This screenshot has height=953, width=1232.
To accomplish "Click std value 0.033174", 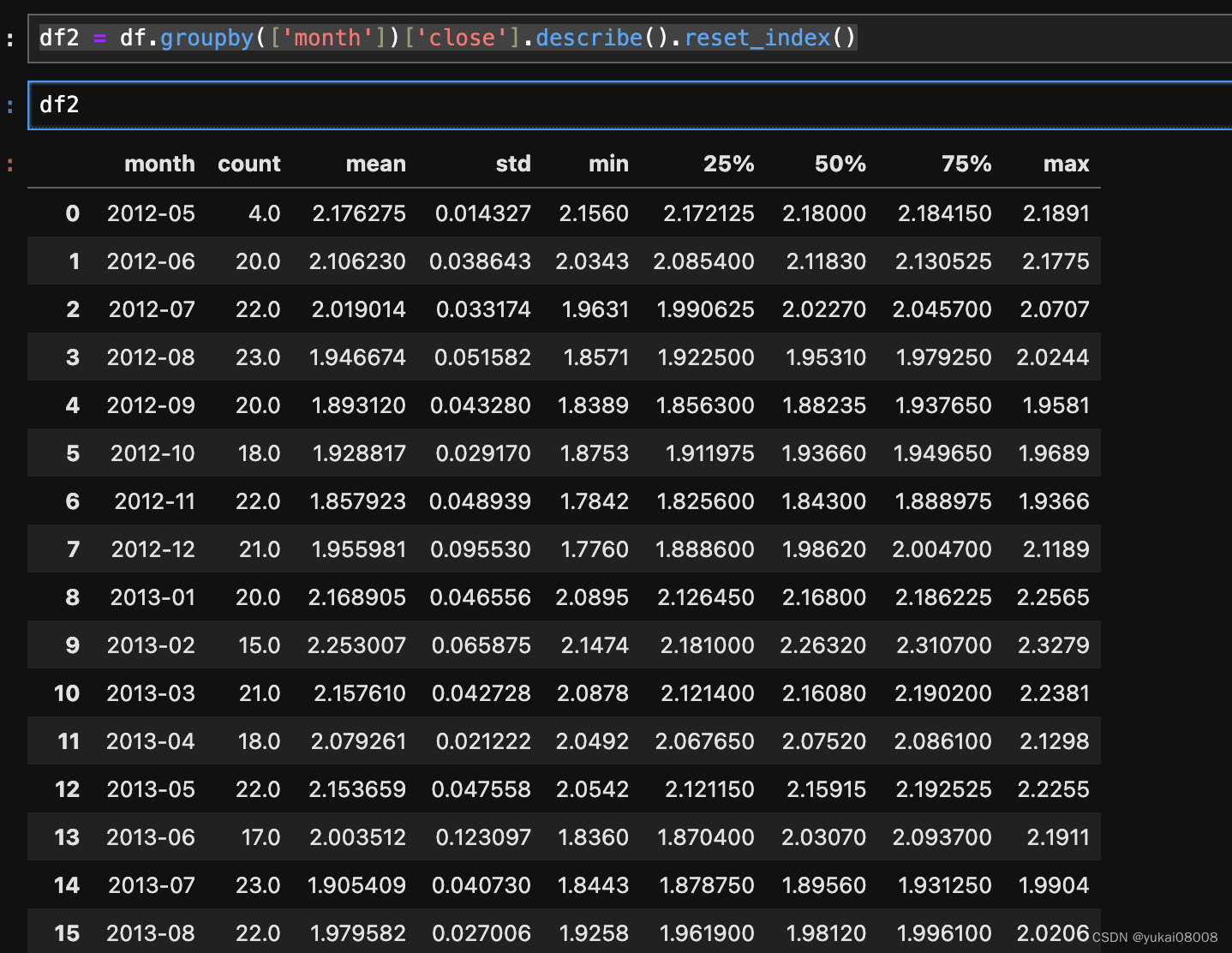I will pyautogui.click(x=483, y=309).
